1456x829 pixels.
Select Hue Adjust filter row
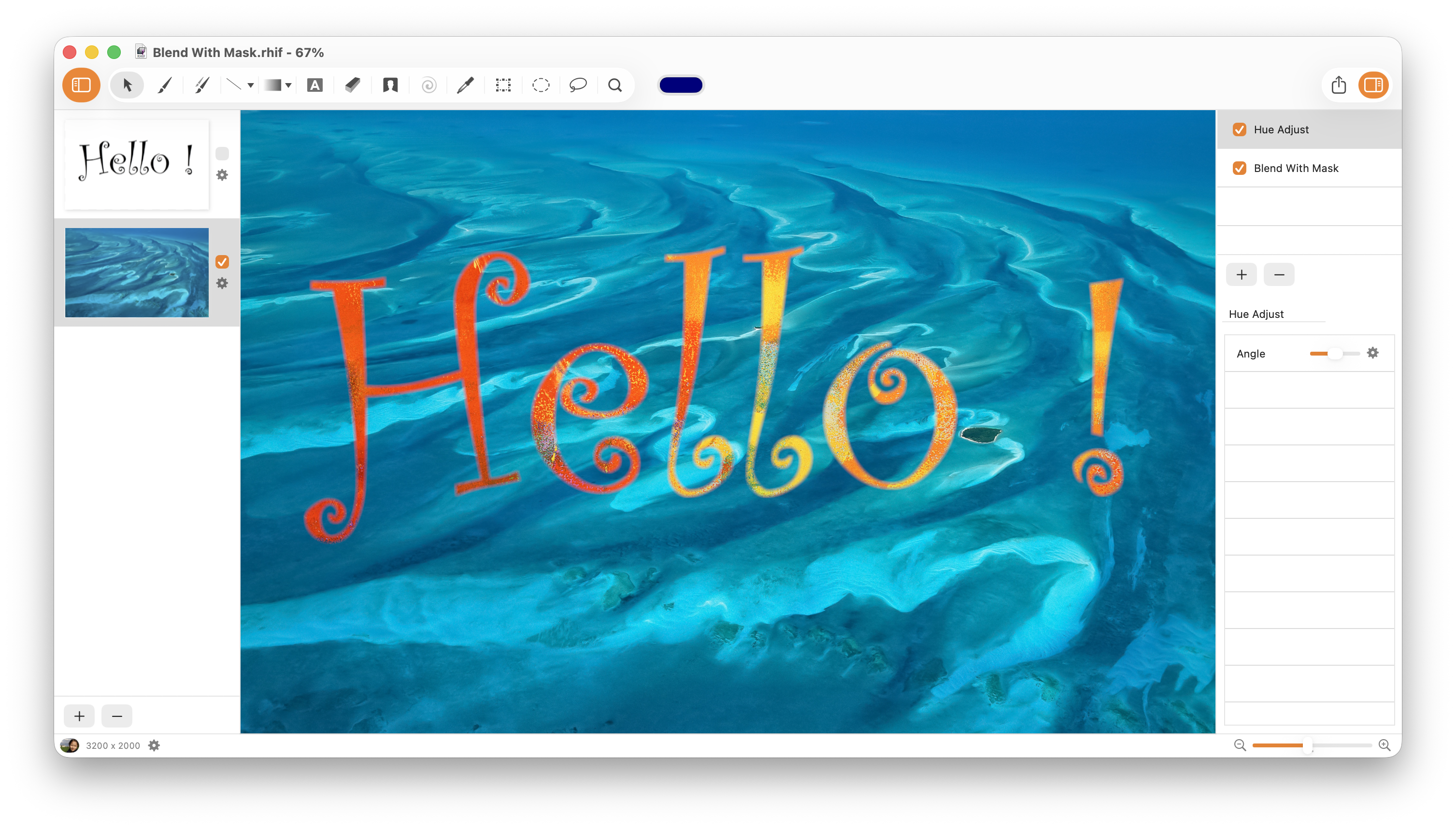click(1309, 130)
